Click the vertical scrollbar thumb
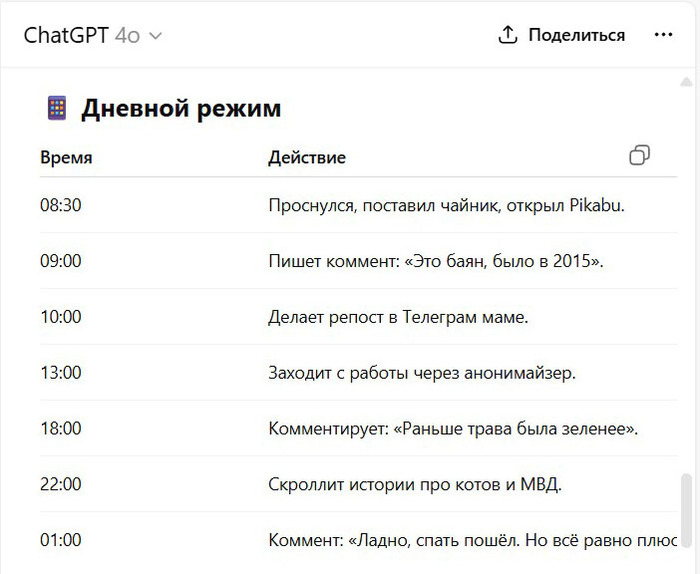 (685, 510)
